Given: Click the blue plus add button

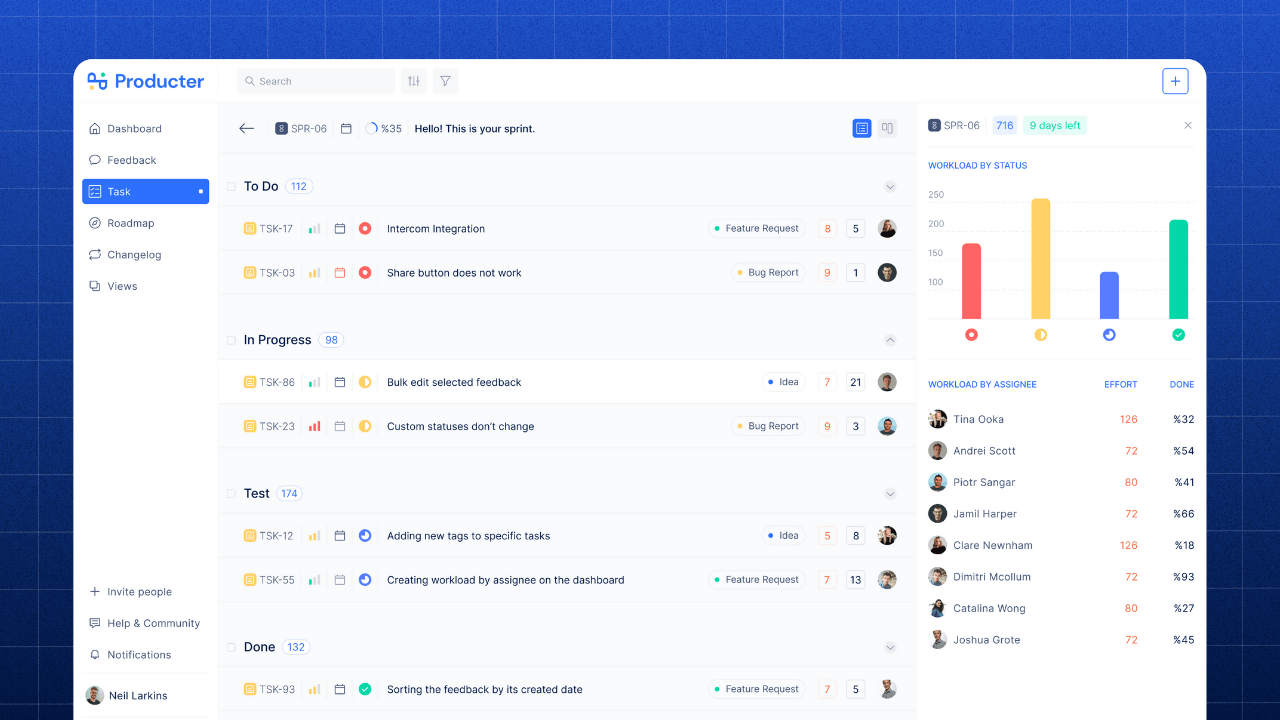Looking at the screenshot, I should [1175, 82].
